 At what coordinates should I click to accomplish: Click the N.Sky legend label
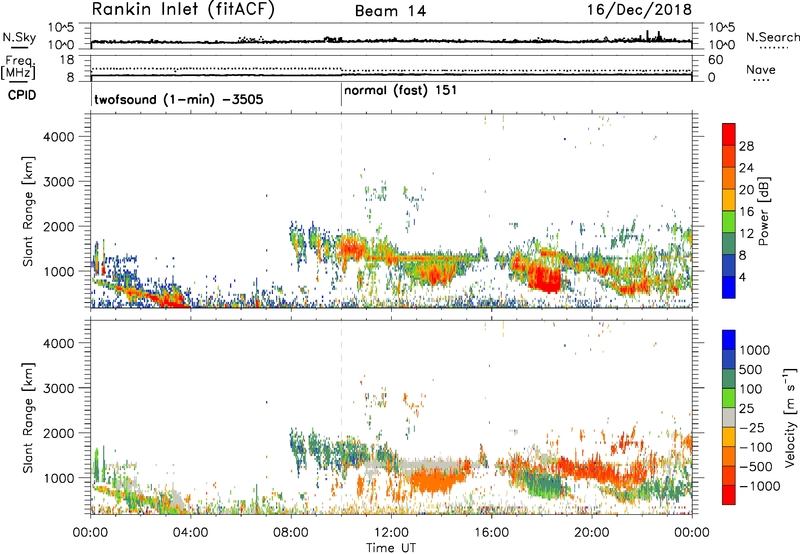click(19, 37)
